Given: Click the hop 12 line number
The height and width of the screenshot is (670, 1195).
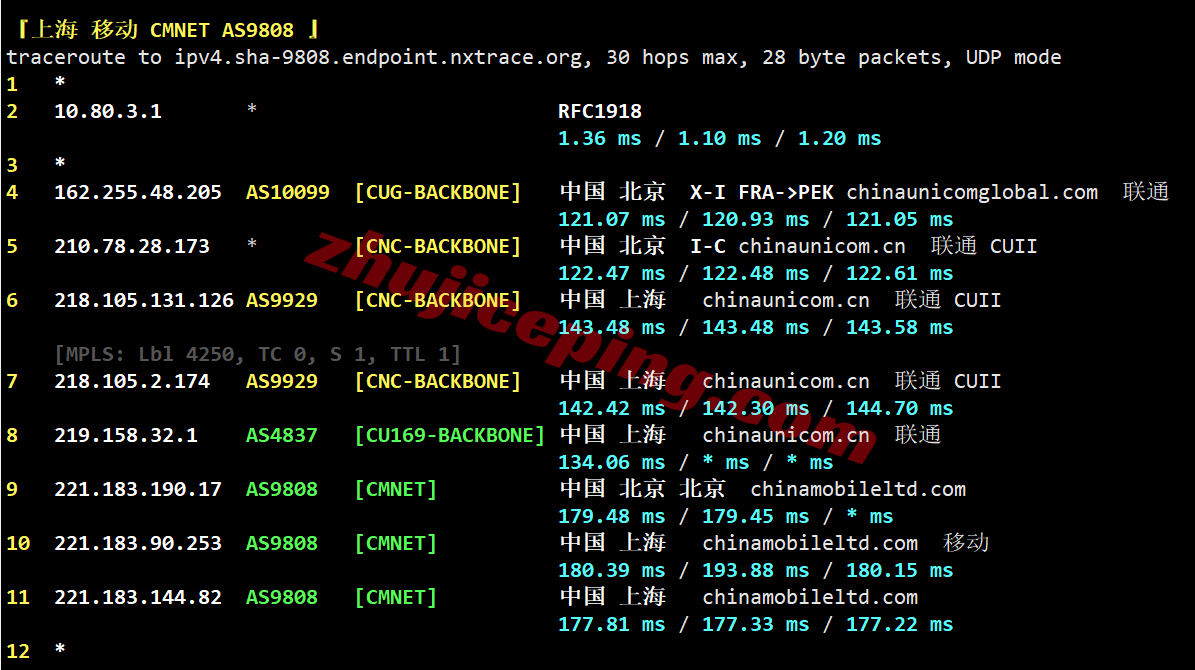Looking at the screenshot, I should 18,652.
